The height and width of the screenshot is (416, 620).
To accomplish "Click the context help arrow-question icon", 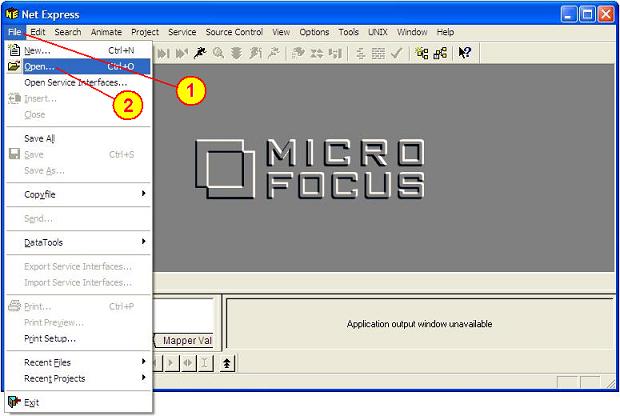I will [465, 53].
